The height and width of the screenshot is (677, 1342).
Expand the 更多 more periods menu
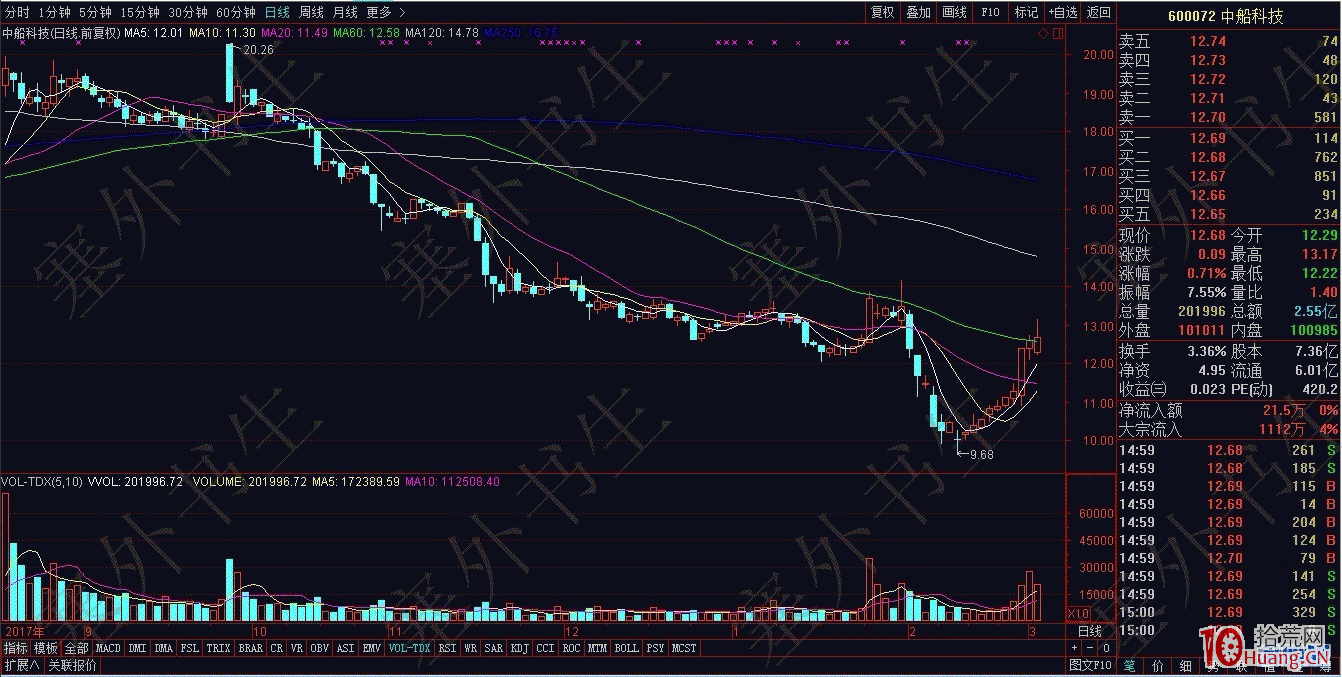pos(385,12)
